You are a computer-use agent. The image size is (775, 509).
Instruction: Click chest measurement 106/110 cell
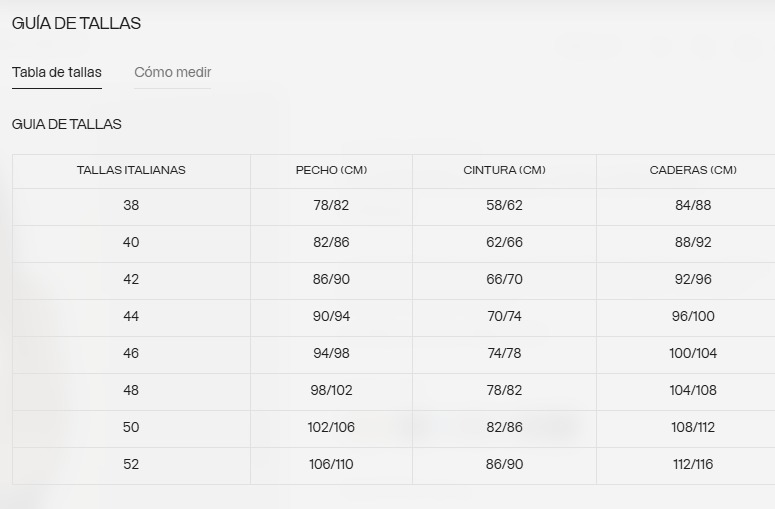point(331,464)
